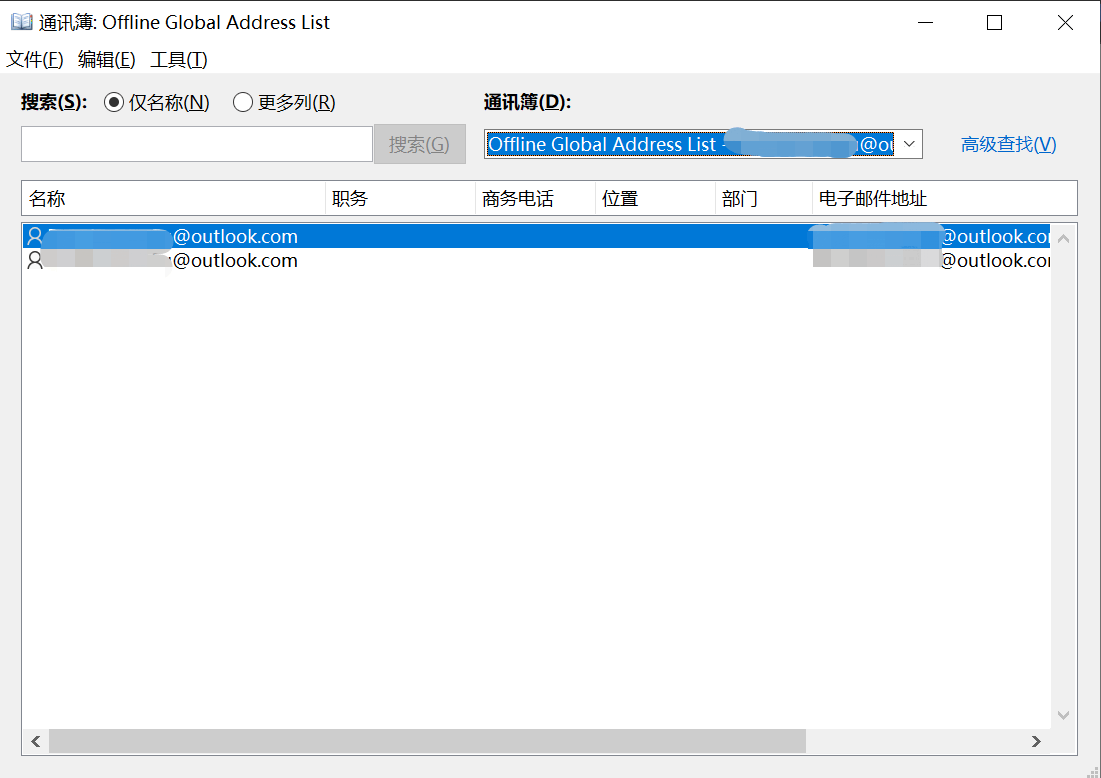
Task: Click the horizontal scrollbar left arrow
Action: pos(36,741)
